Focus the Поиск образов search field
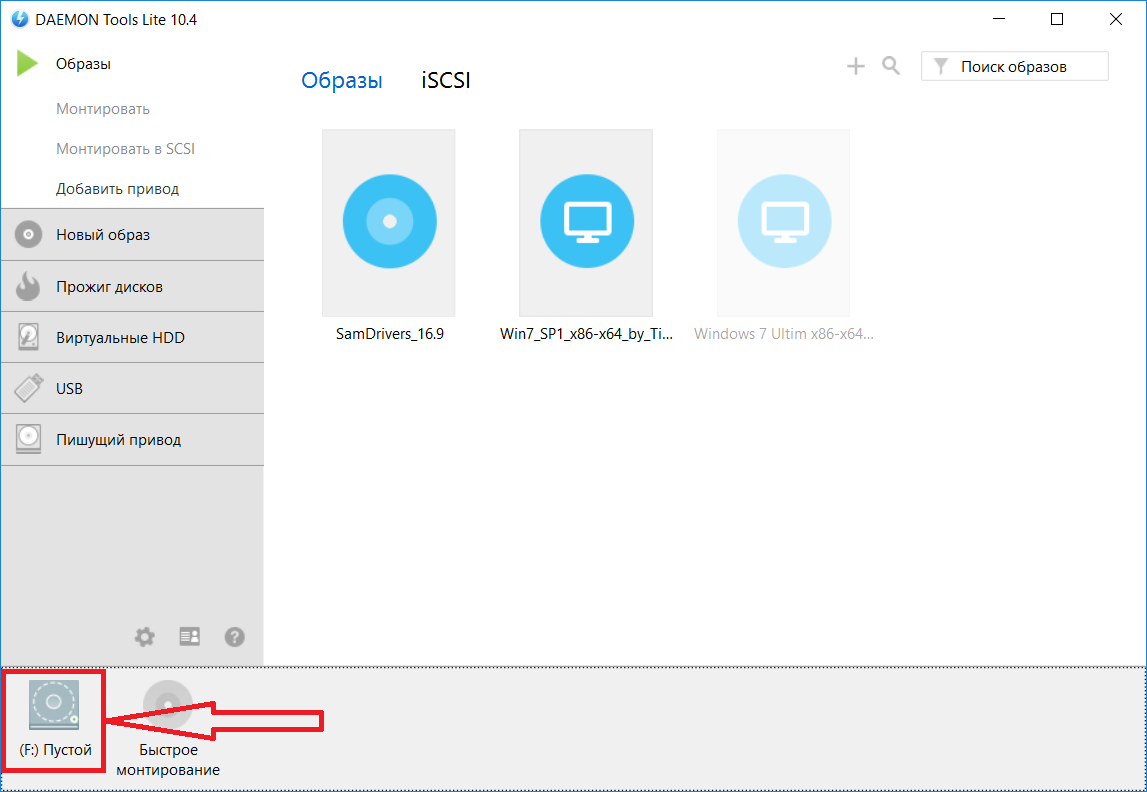The width and height of the screenshot is (1147, 792). (x=1015, y=67)
